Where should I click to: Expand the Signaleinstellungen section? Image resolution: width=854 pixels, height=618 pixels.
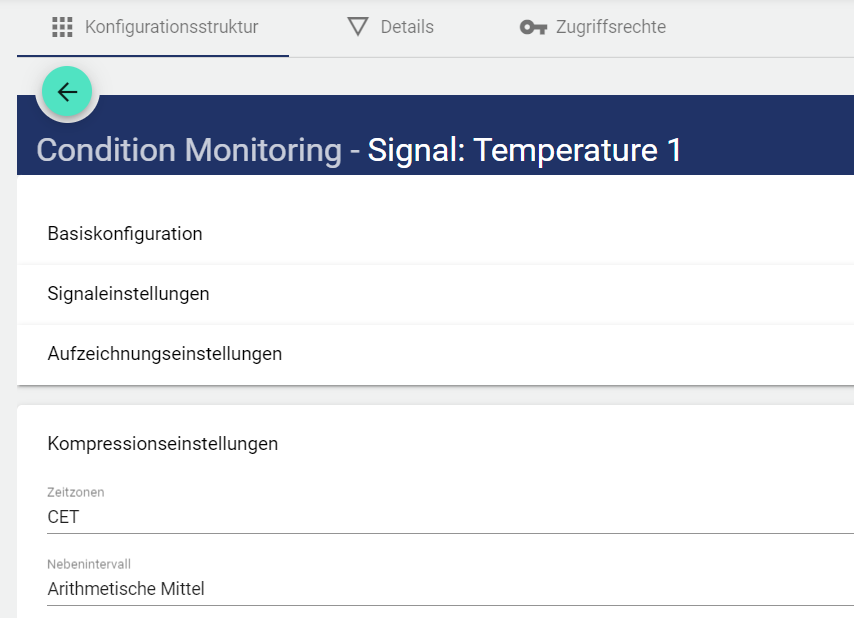tap(128, 294)
